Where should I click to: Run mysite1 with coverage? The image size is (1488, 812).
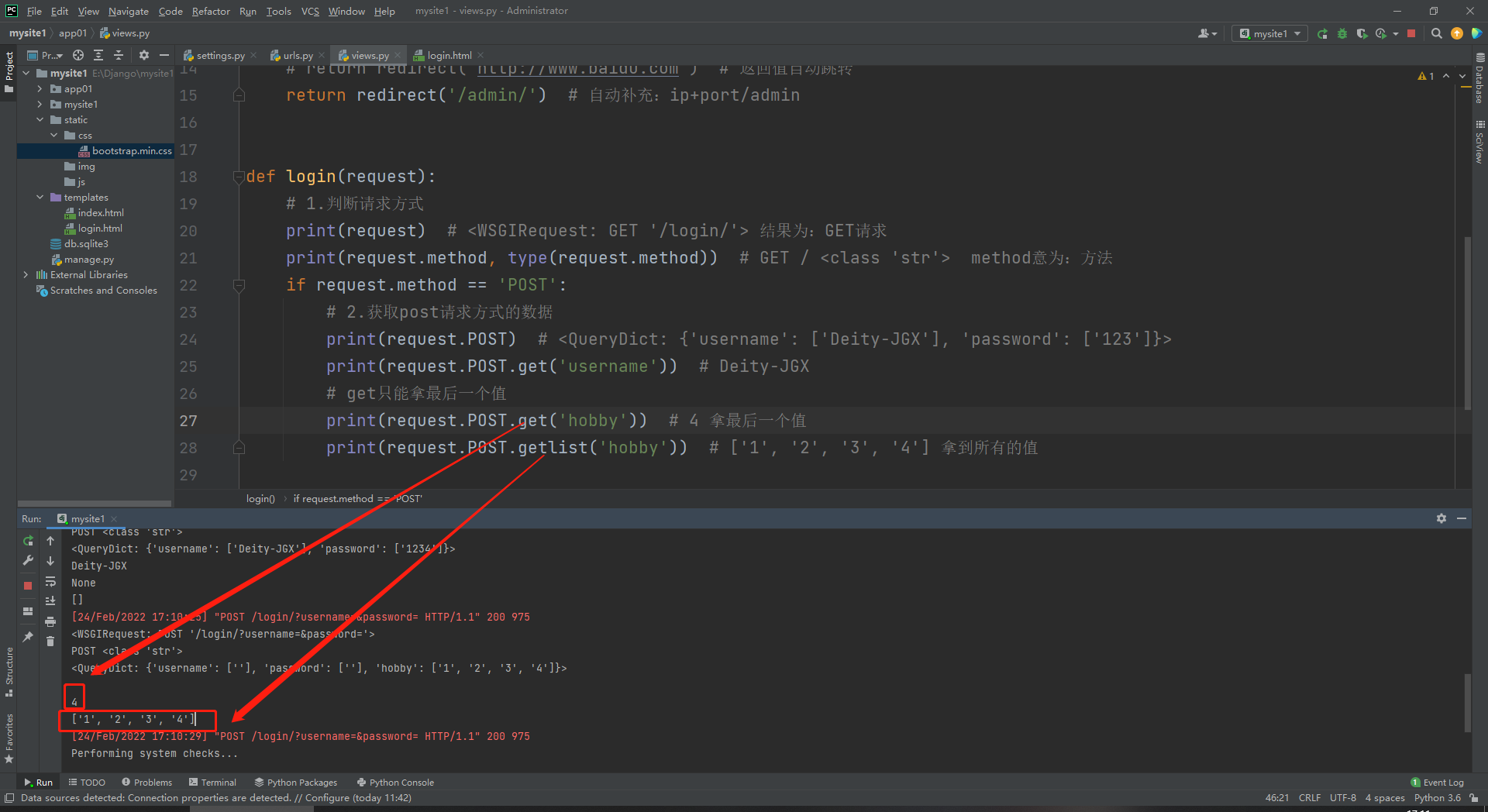click(x=1362, y=33)
